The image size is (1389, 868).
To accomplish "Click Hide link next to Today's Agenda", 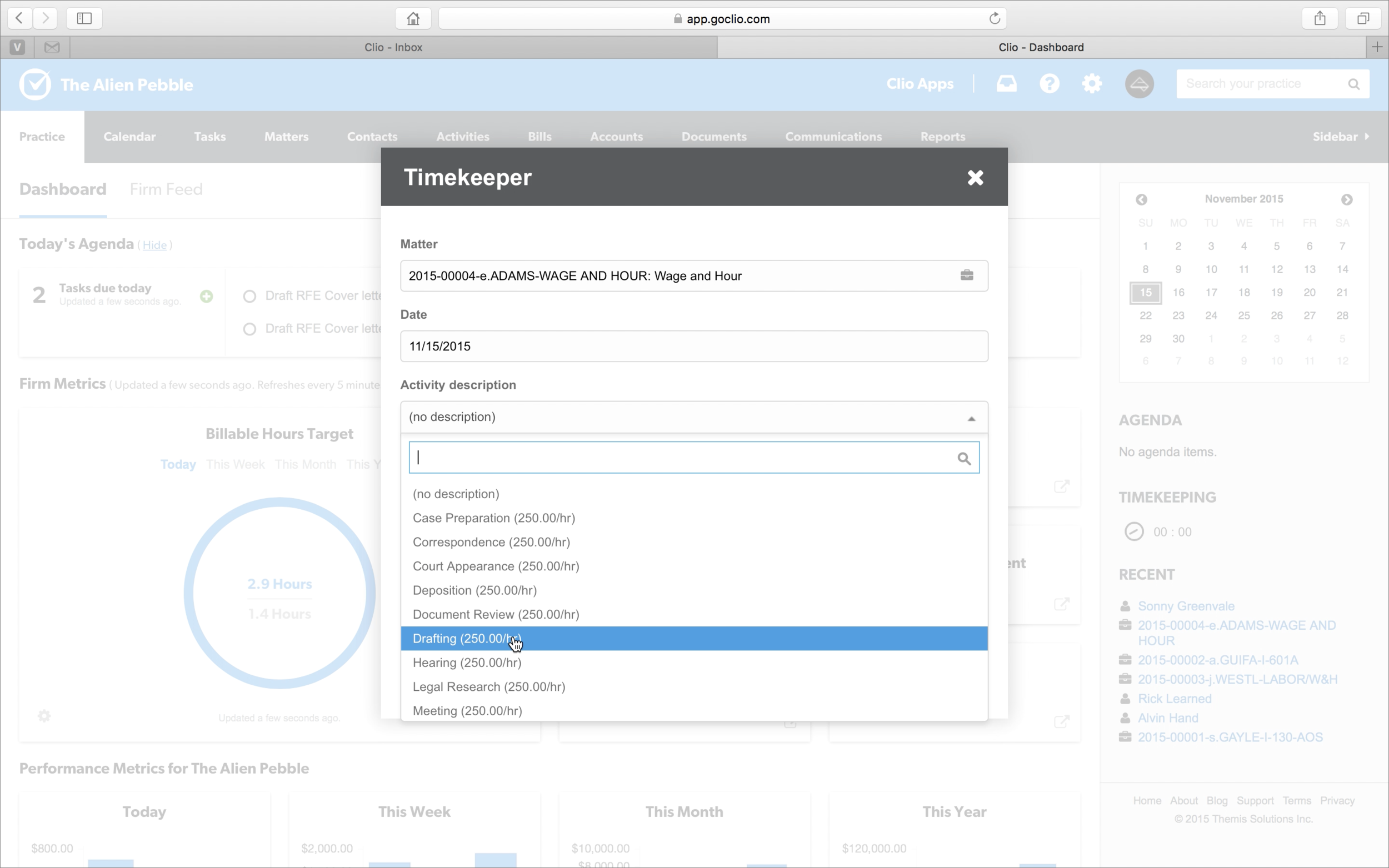I will point(154,245).
